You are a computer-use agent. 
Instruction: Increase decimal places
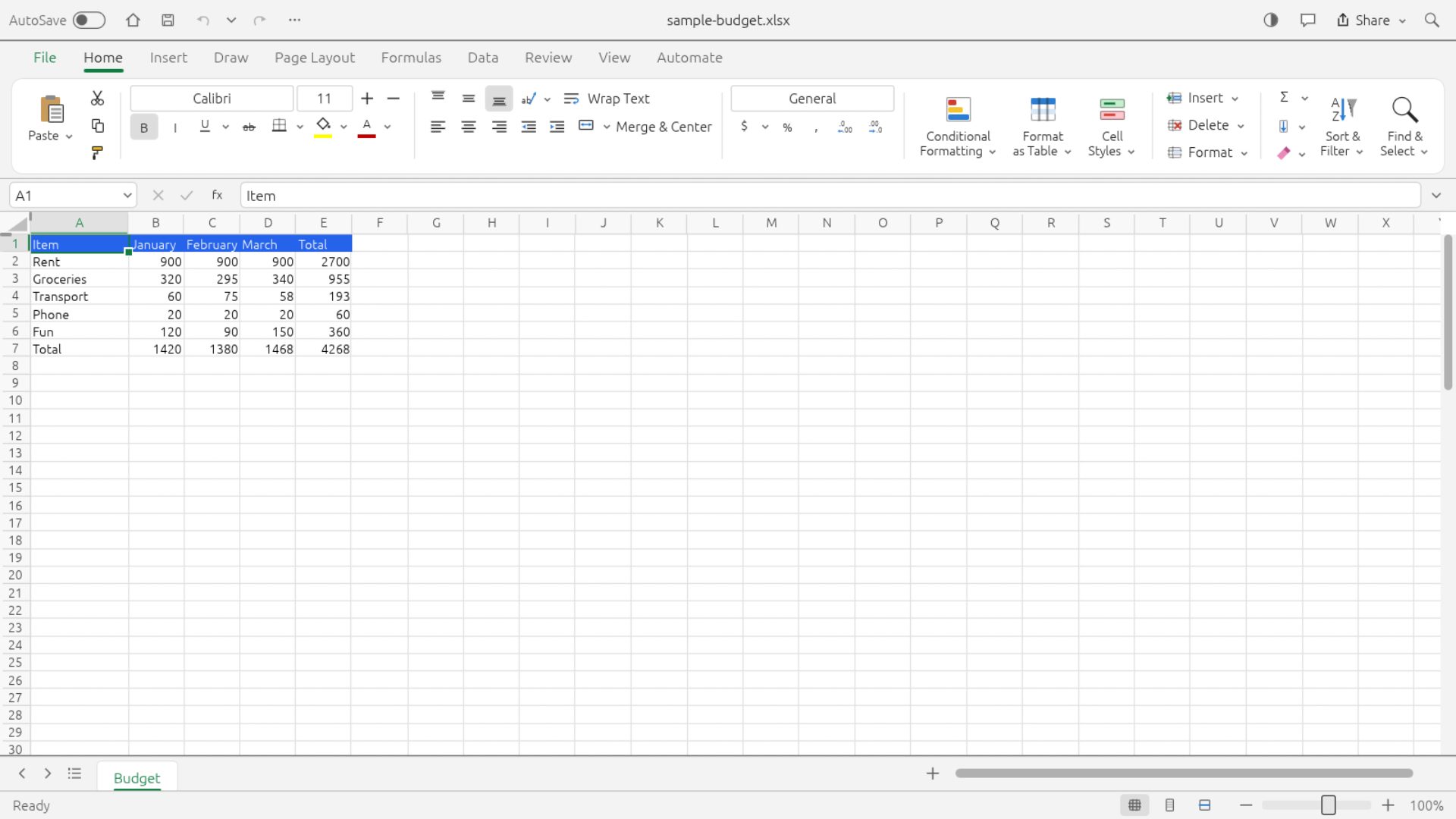pos(845,127)
